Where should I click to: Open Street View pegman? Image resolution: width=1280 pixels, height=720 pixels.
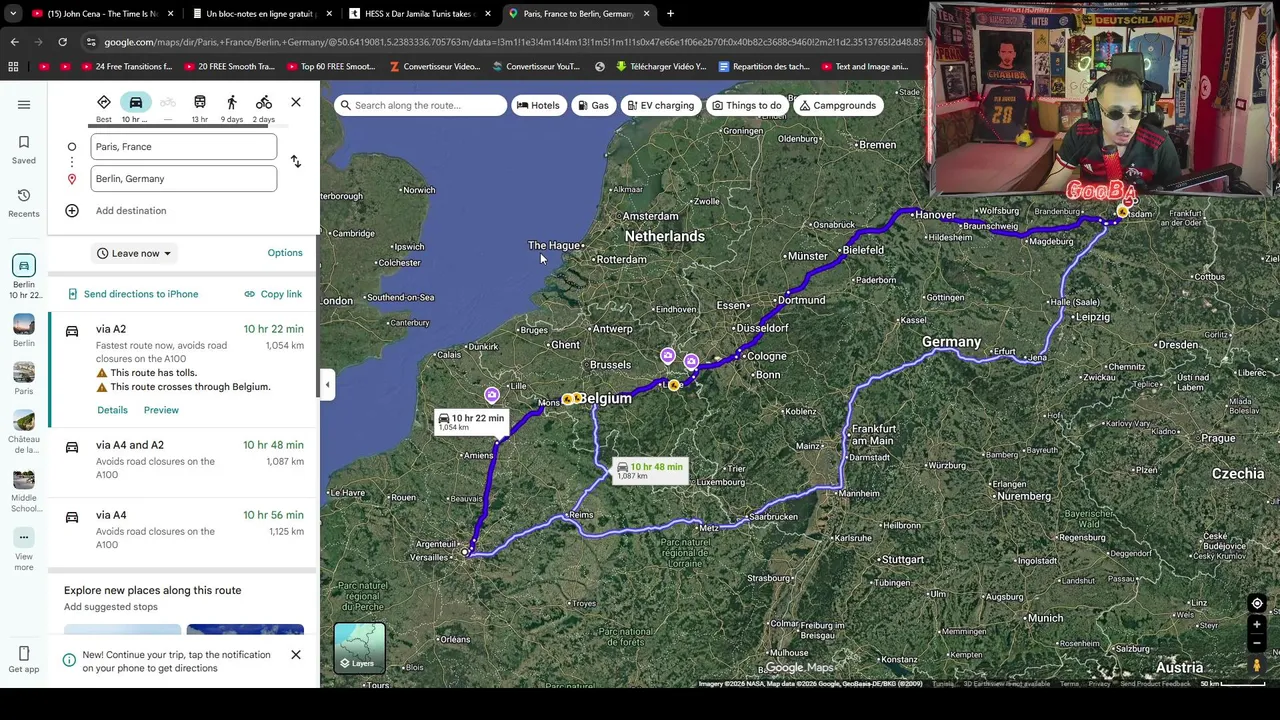tap(1257, 666)
